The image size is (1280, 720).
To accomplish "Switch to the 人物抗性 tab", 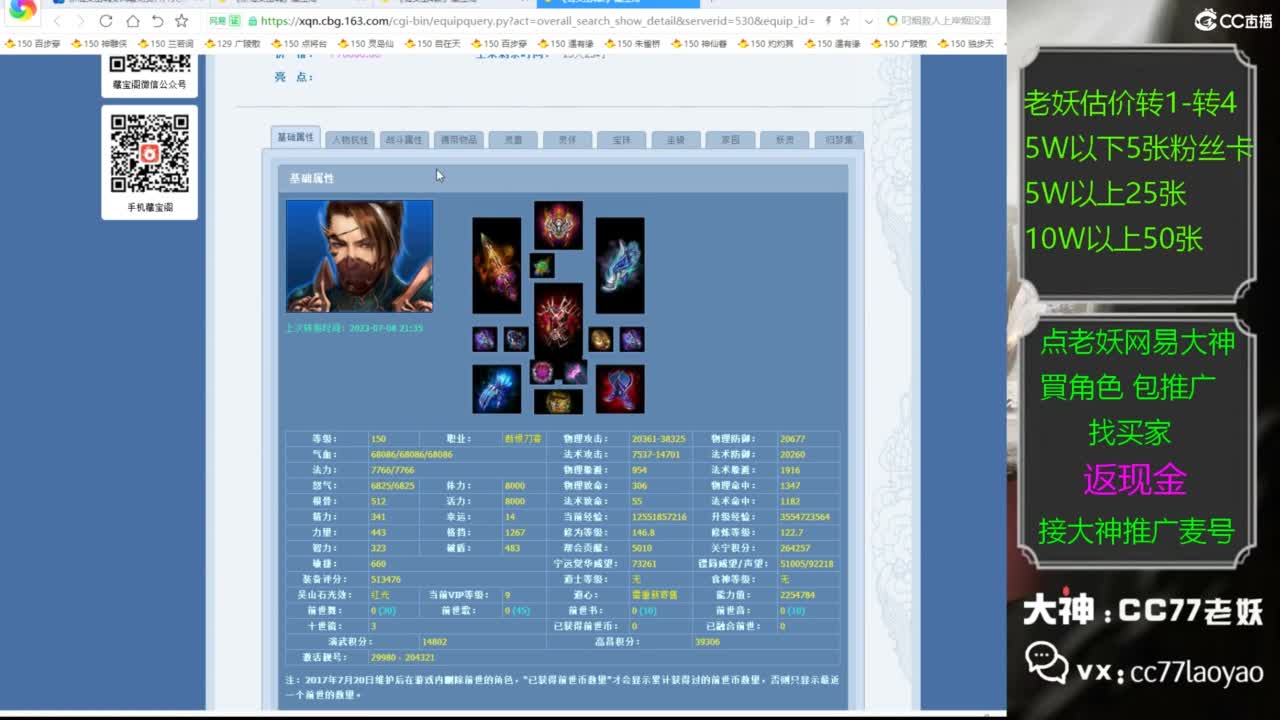I will pos(350,140).
